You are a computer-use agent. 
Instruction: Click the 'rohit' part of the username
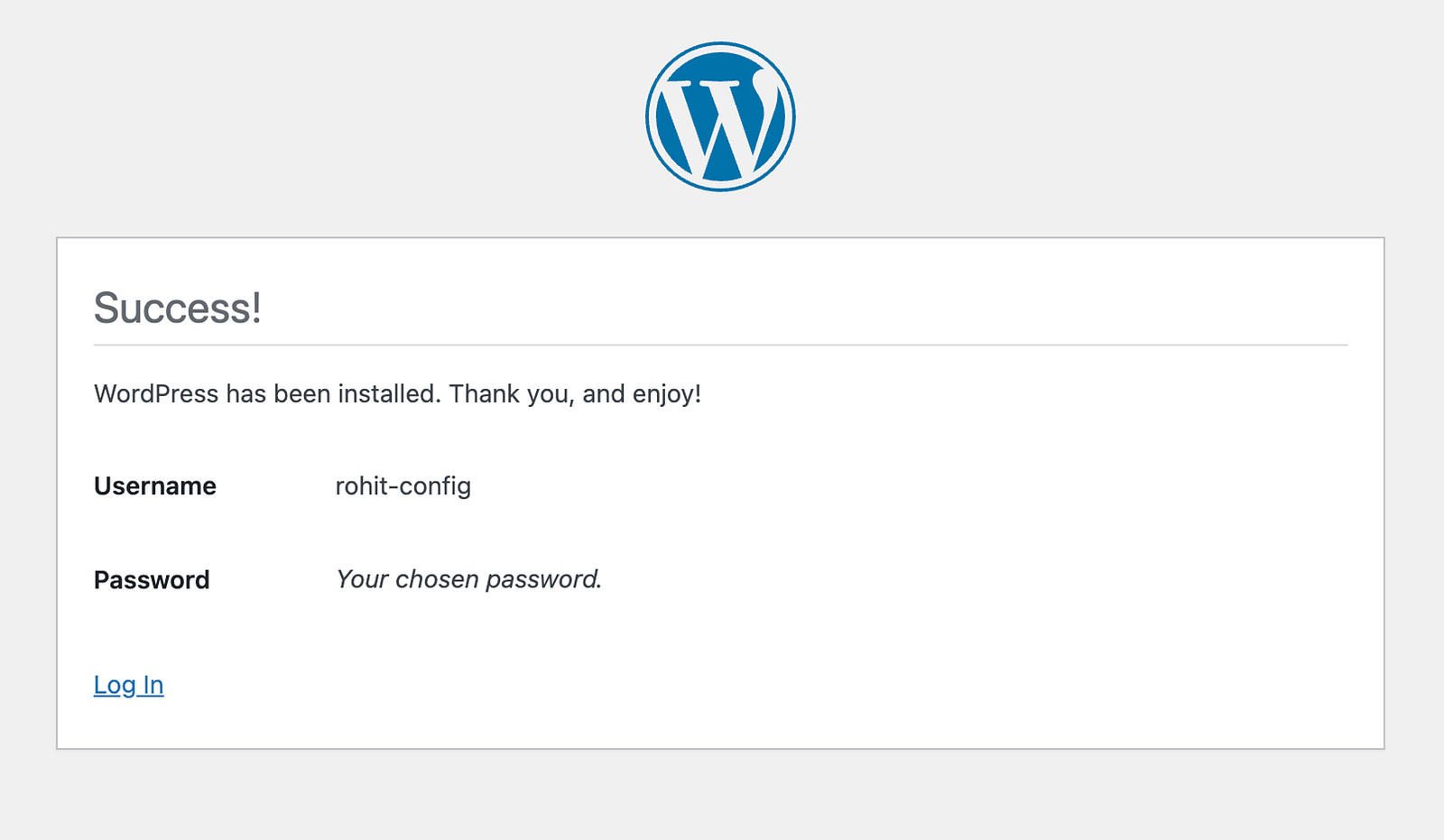click(x=361, y=486)
